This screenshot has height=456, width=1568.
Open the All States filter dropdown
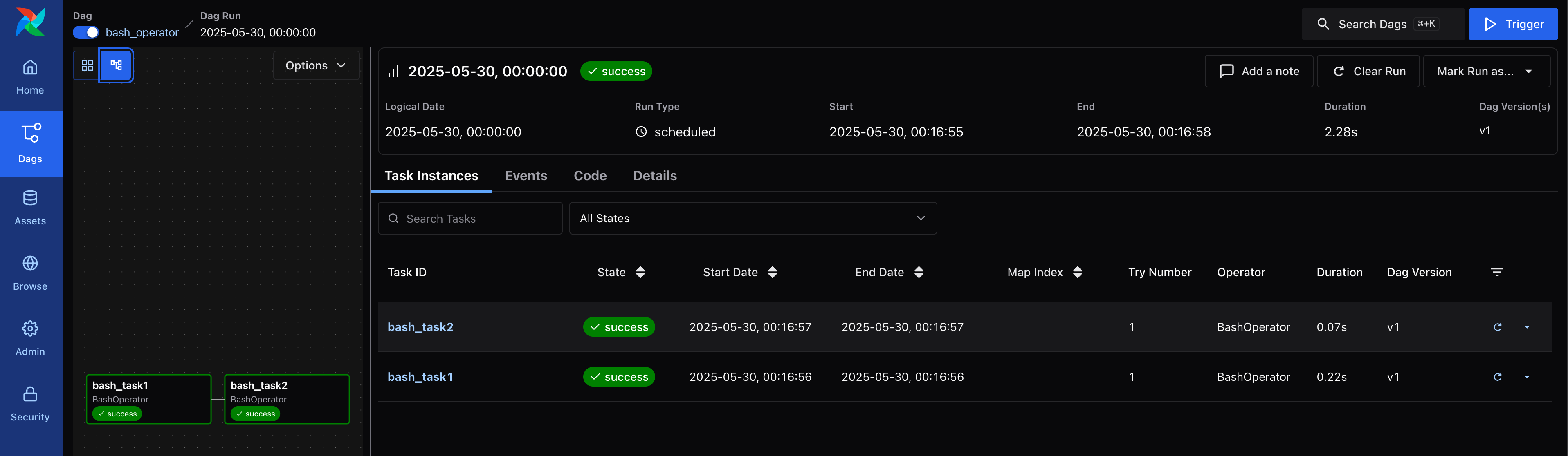point(753,218)
